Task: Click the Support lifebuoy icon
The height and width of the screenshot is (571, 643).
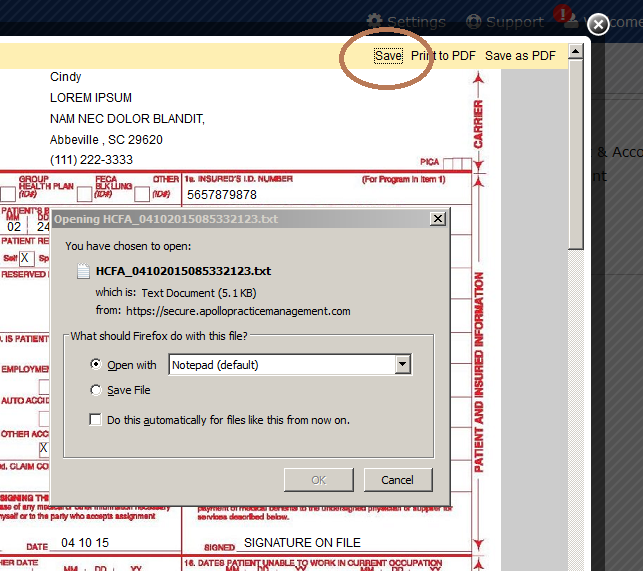Action: pos(474,21)
